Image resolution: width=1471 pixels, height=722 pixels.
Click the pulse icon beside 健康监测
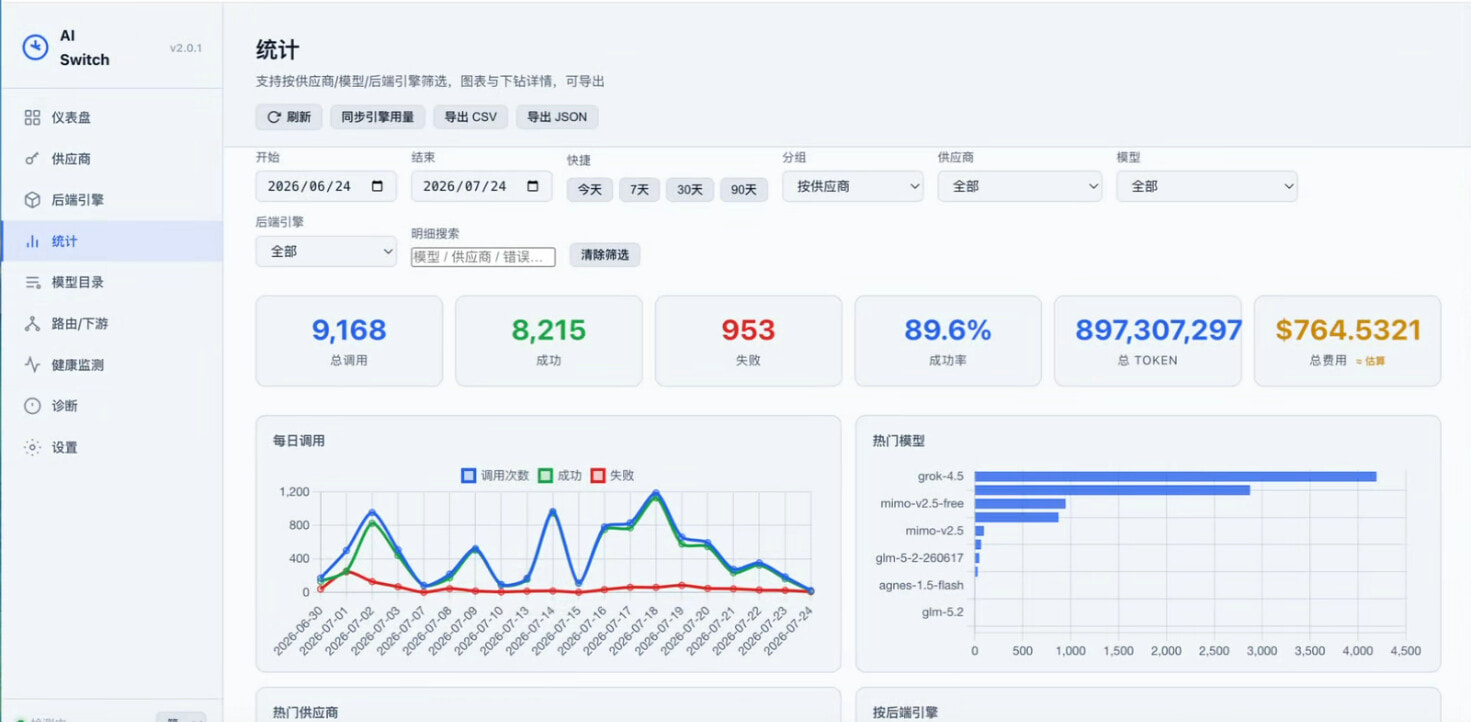coord(32,365)
